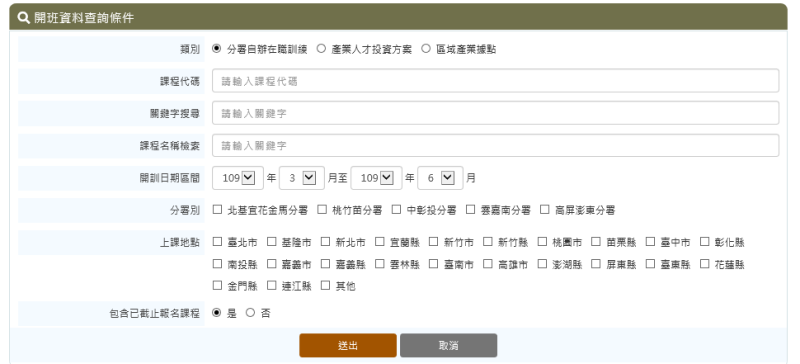Enable the 花蓮縣 checkbox
Image resolution: width=800 pixels, height=364 pixels.
705,263
